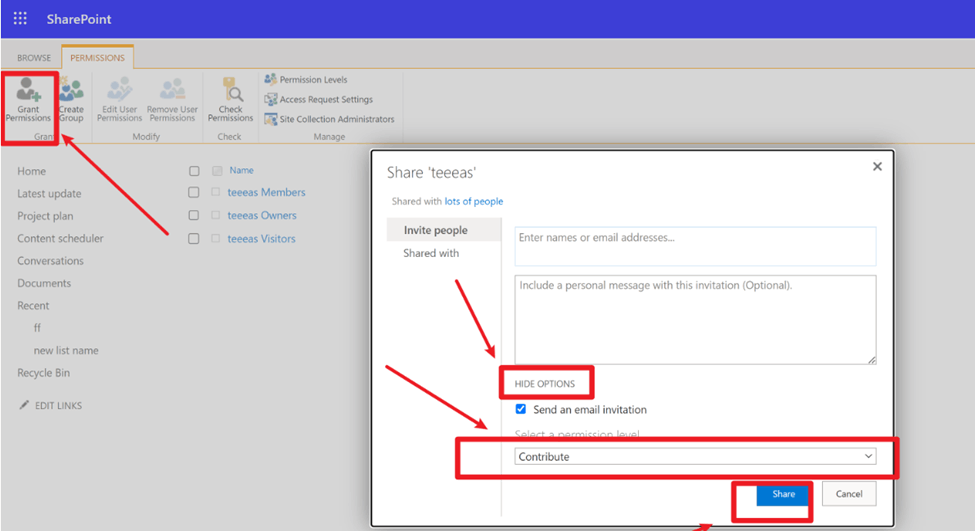Image resolution: width=975 pixels, height=531 pixels.
Task: Uncheck Send an email invitation
Action: point(520,409)
